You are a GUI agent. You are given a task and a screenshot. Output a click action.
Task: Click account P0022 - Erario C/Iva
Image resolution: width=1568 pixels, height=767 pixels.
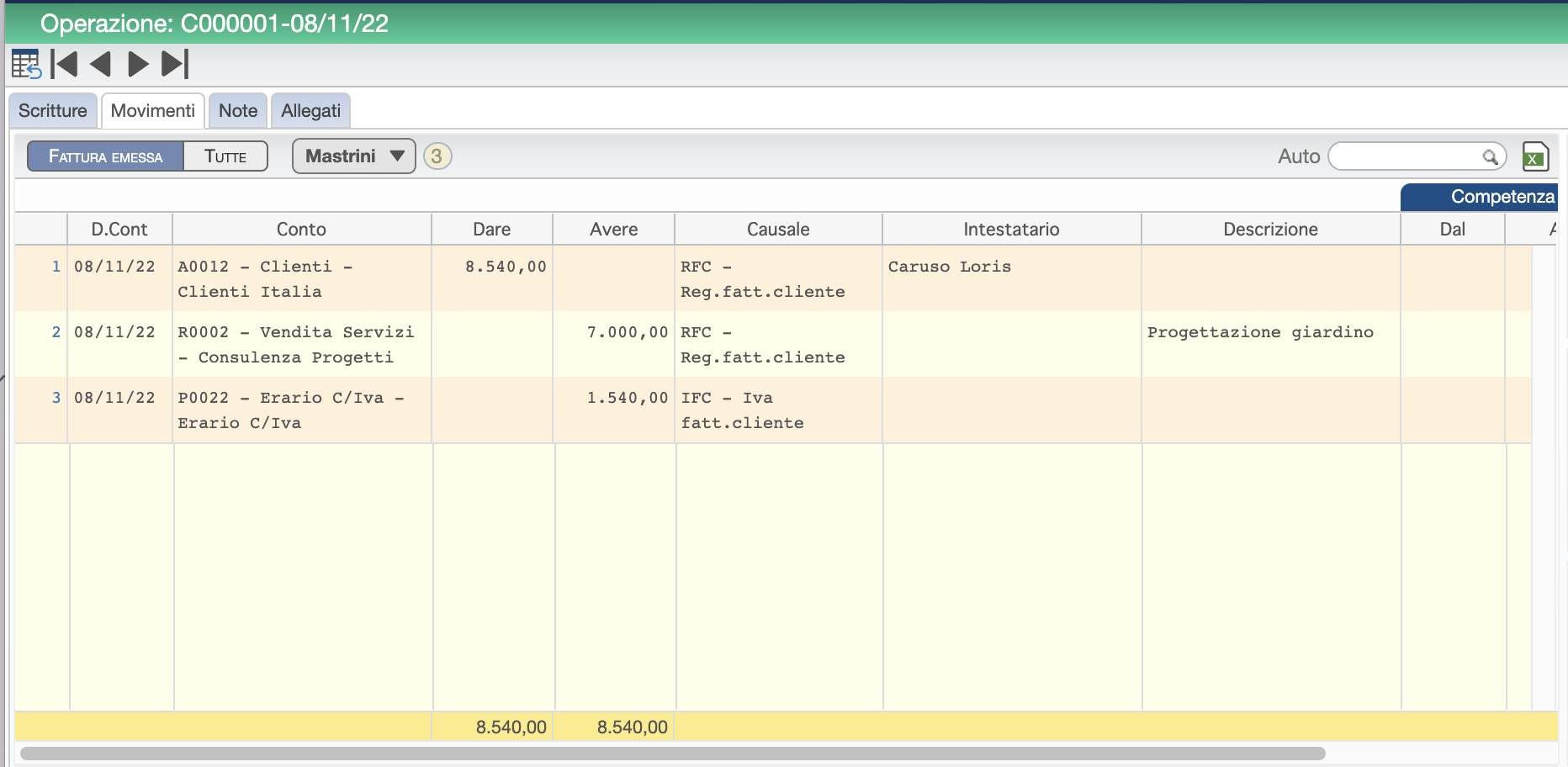(291, 410)
